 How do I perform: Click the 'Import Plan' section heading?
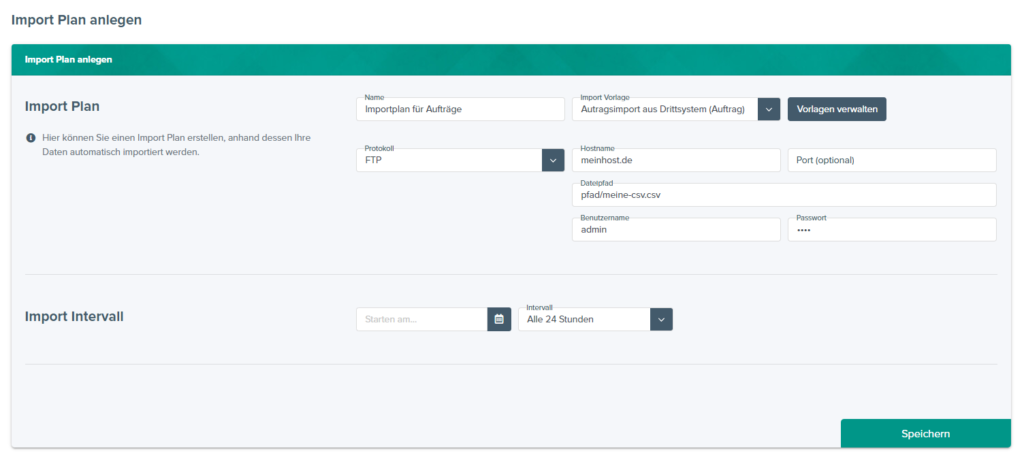[62, 106]
